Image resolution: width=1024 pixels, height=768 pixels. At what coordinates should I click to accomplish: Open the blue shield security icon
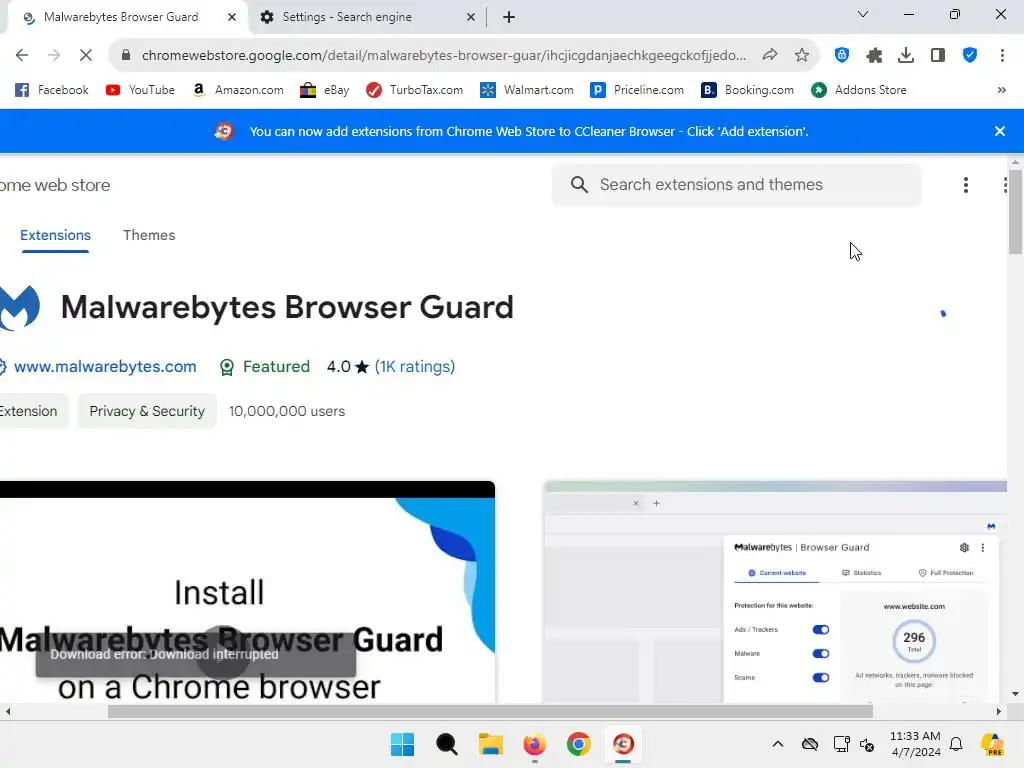pos(970,56)
